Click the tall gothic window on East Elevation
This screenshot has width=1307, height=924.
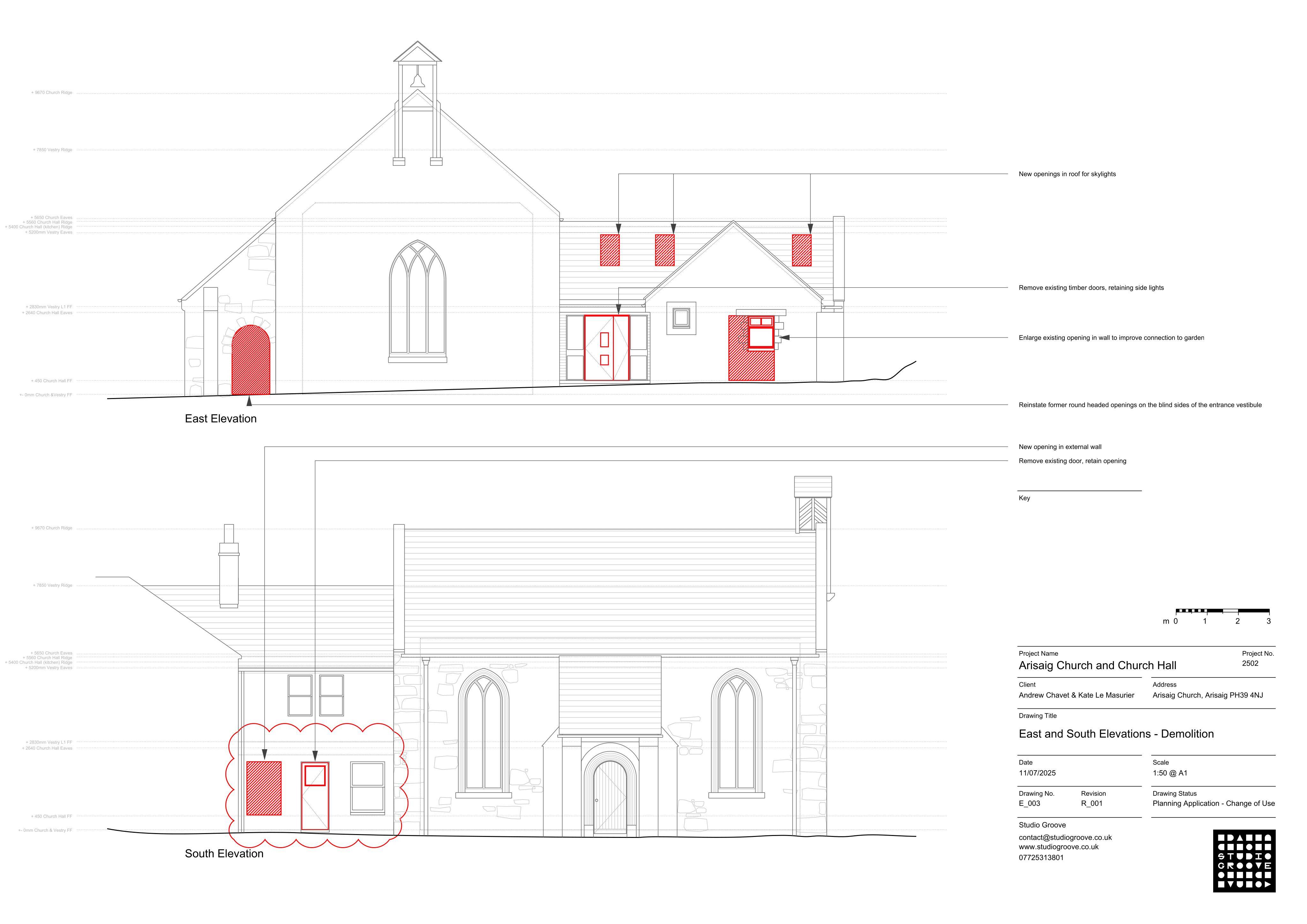417,301
